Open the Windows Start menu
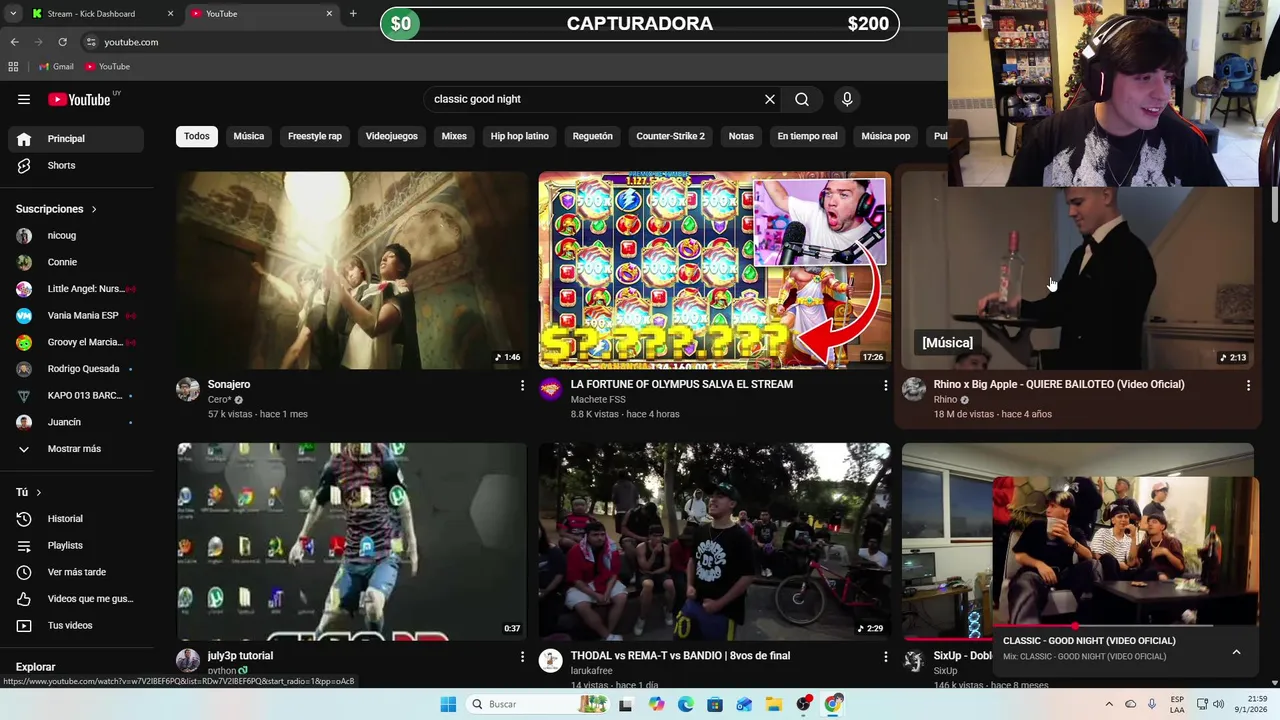Screen dimensions: 1280x720 tap(448, 704)
